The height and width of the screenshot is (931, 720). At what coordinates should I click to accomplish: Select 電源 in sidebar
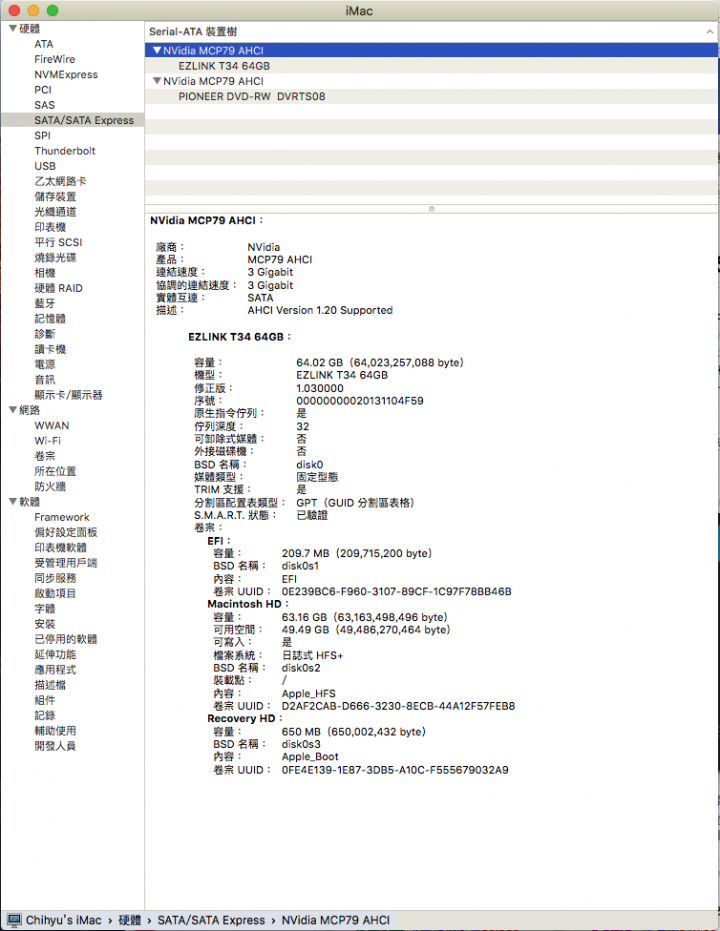[x=45, y=365]
